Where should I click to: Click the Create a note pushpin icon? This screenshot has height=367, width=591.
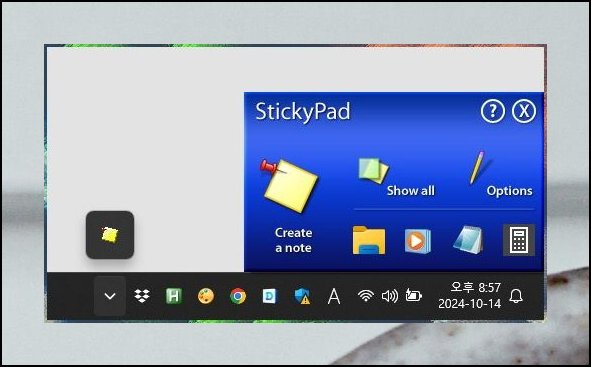(289, 186)
